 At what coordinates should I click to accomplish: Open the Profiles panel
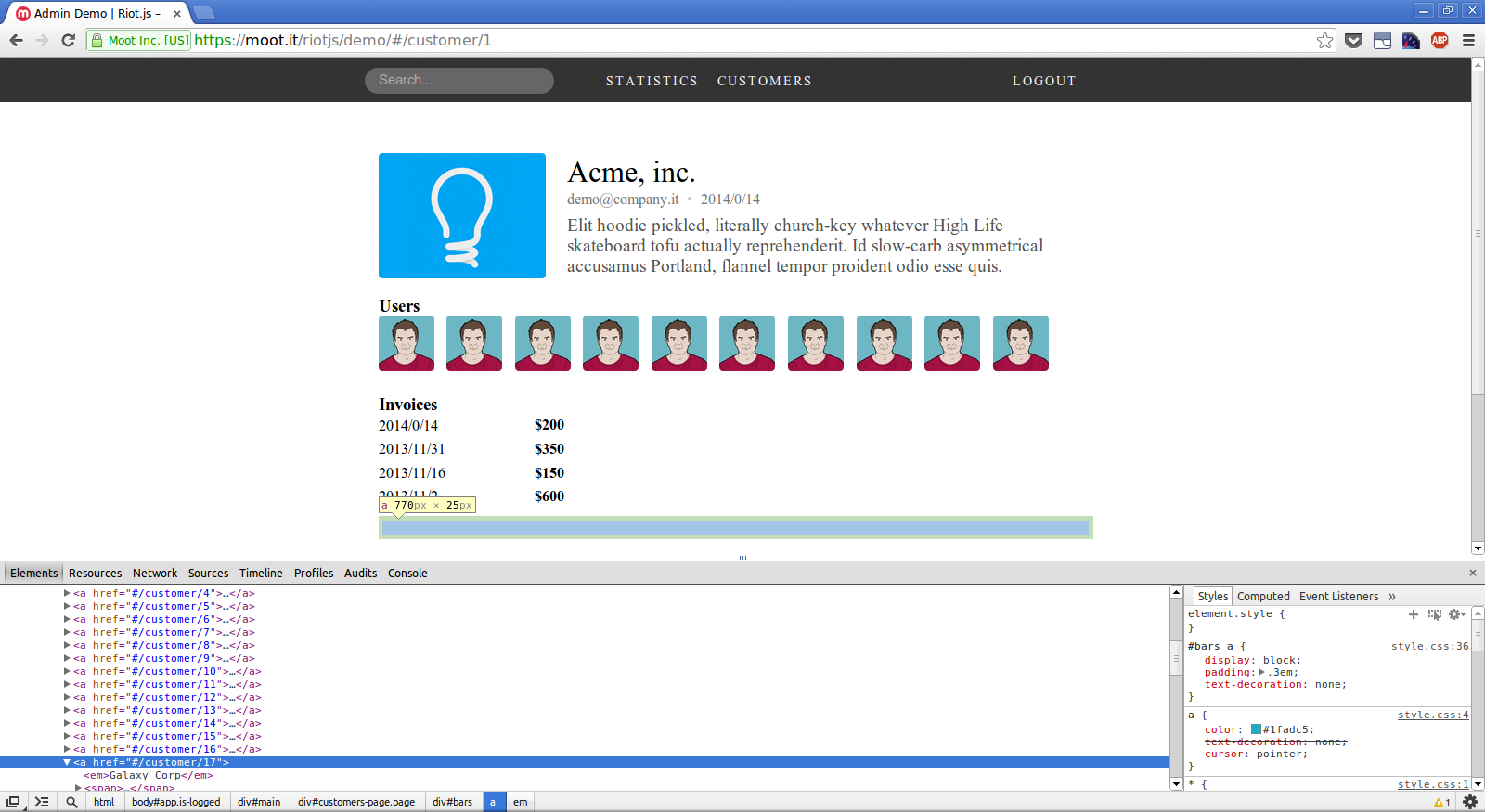pos(314,573)
